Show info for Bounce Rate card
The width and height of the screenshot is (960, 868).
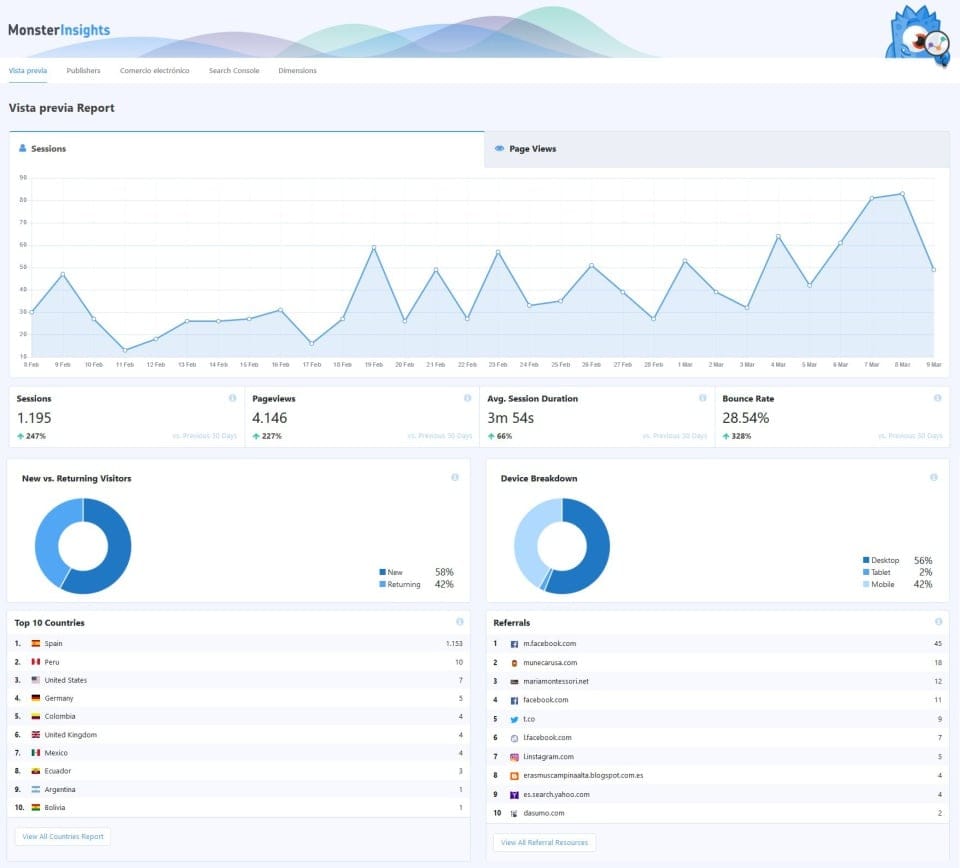pos(937,398)
